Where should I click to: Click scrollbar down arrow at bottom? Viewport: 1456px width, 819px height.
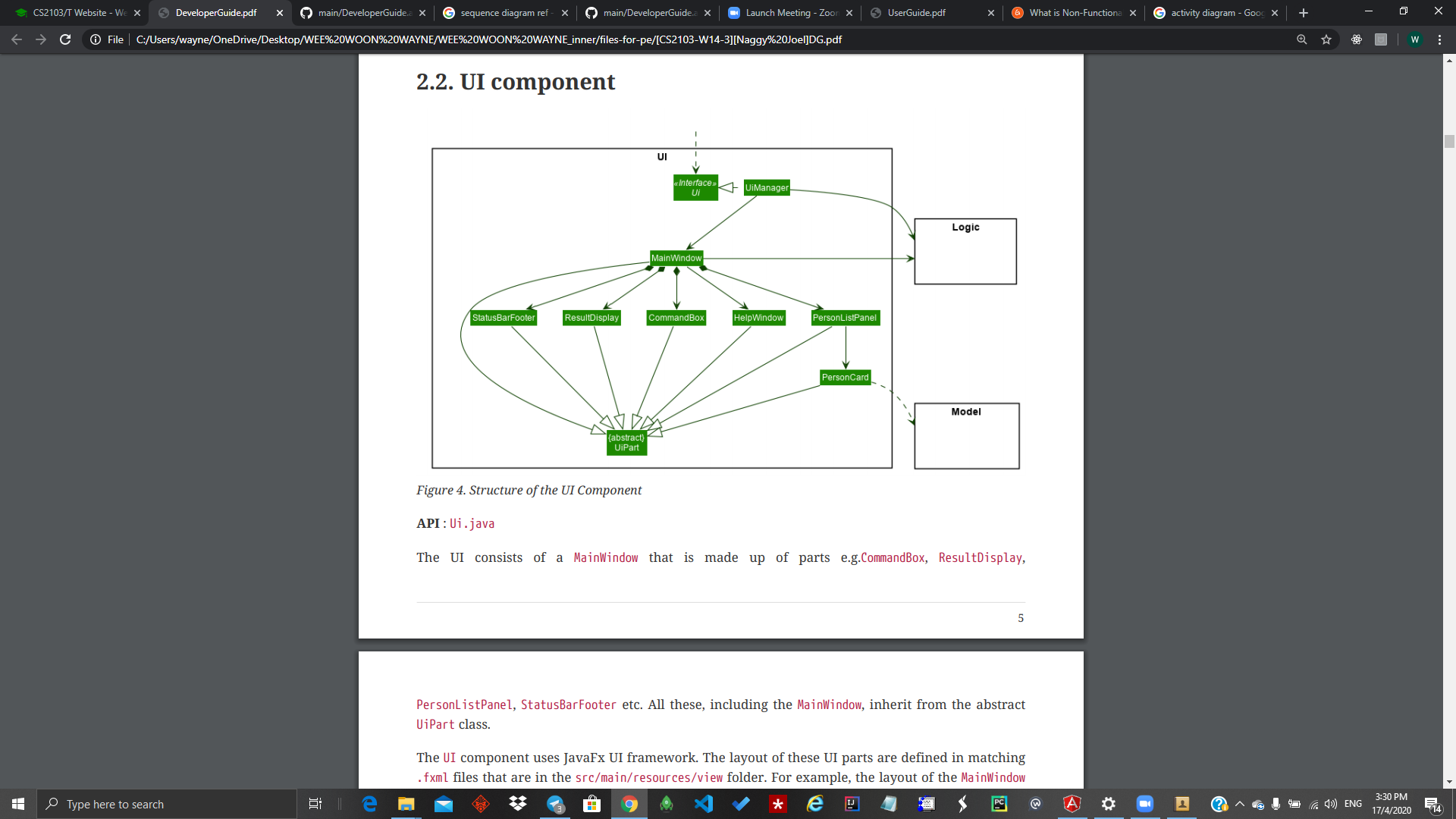click(x=1449, y=782)
